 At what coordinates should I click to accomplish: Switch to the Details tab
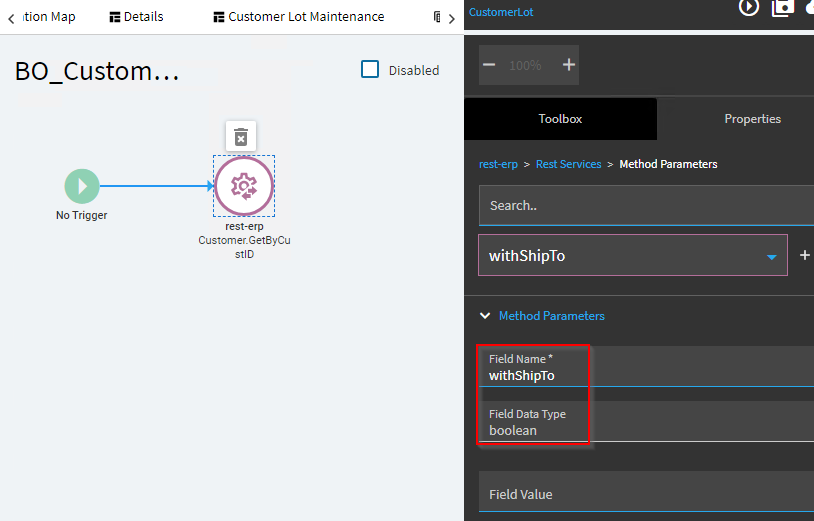136,17
